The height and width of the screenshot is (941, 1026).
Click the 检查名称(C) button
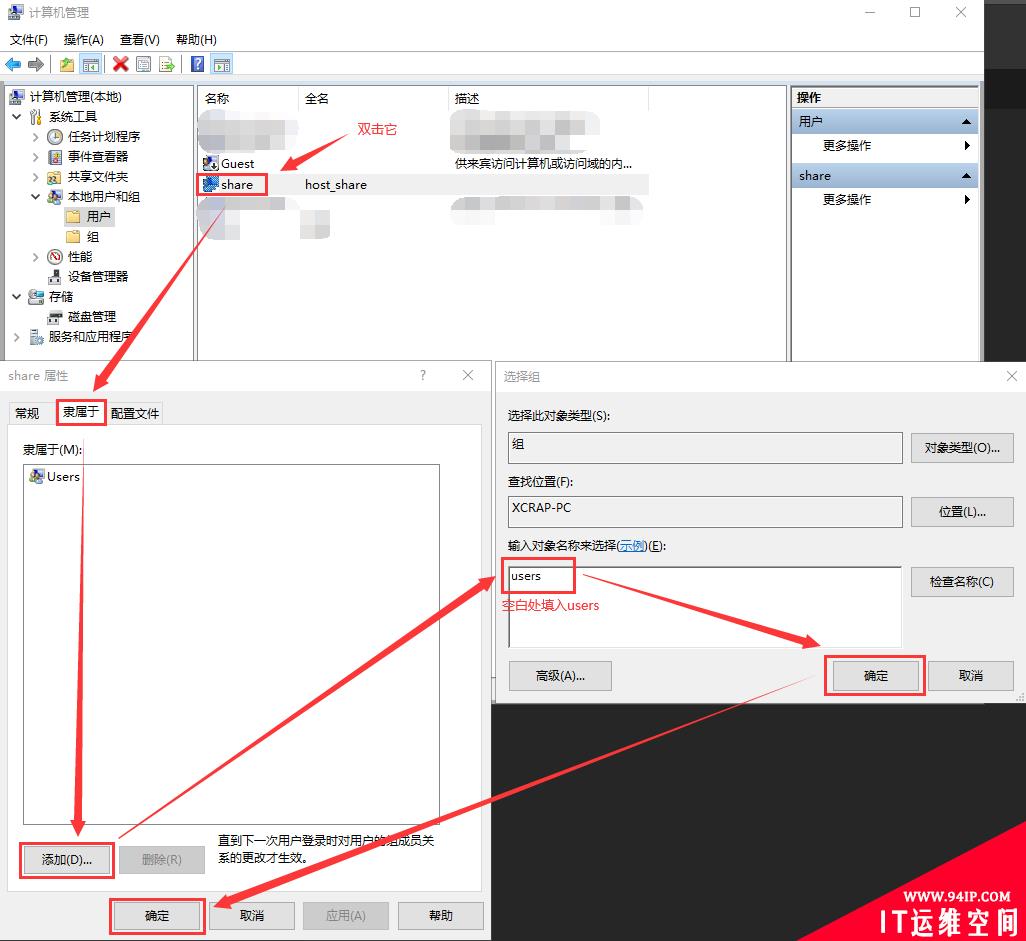(x=962, y=581)
